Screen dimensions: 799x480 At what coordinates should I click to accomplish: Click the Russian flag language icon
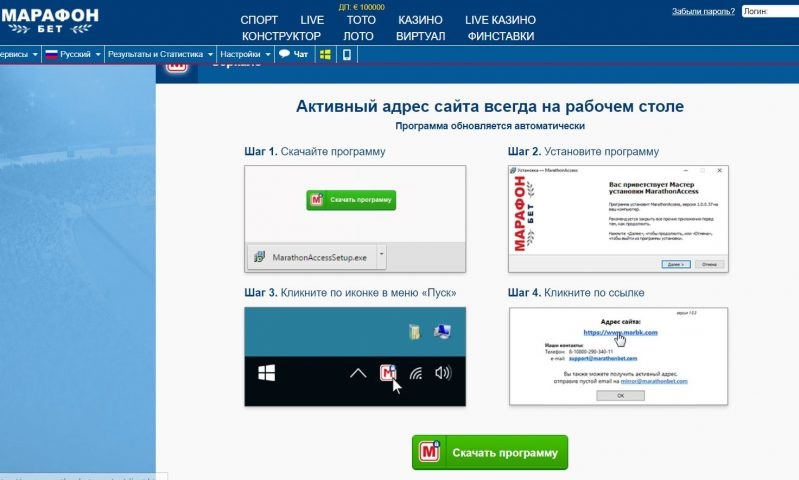pyautogui.click(x=50, y=54)
